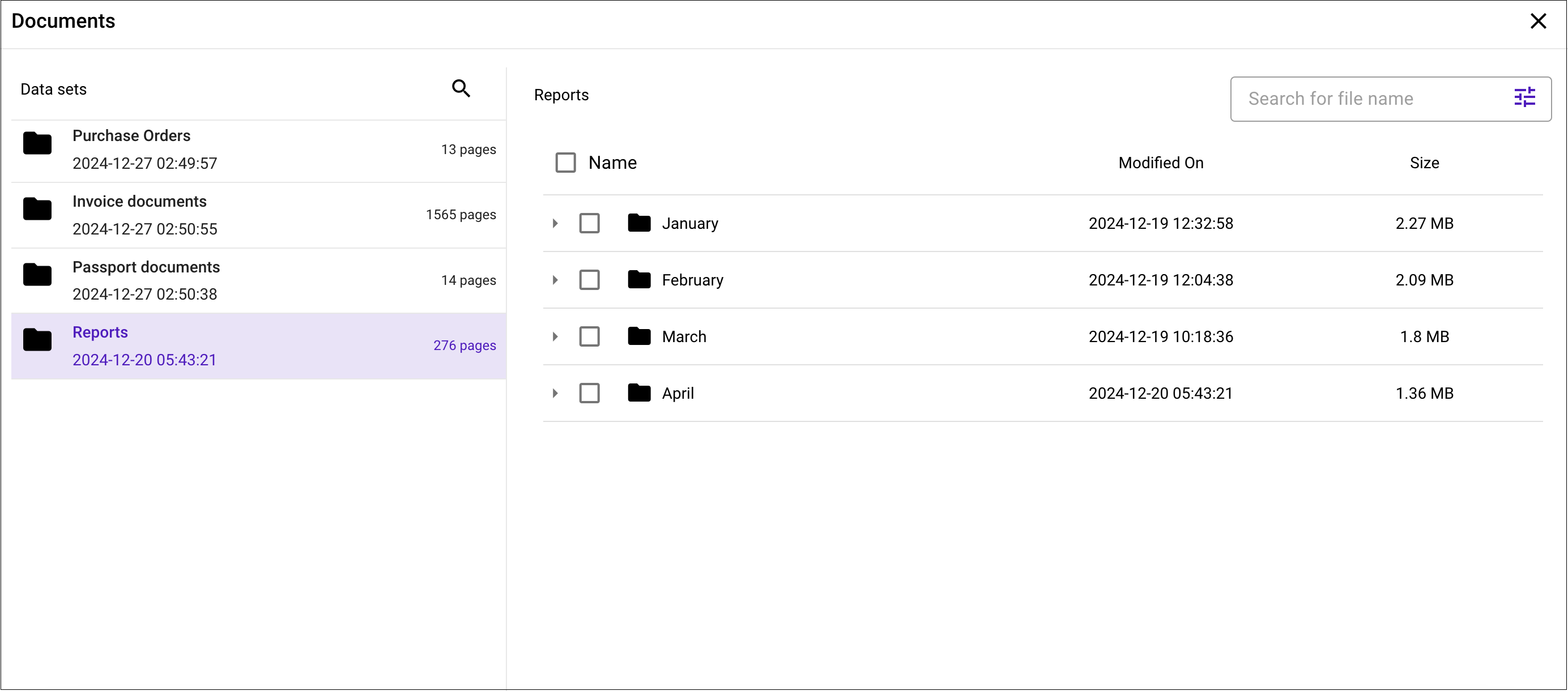1568x691 pixels.
Task: Check the April folder checkbox
Action: [589, 393]
